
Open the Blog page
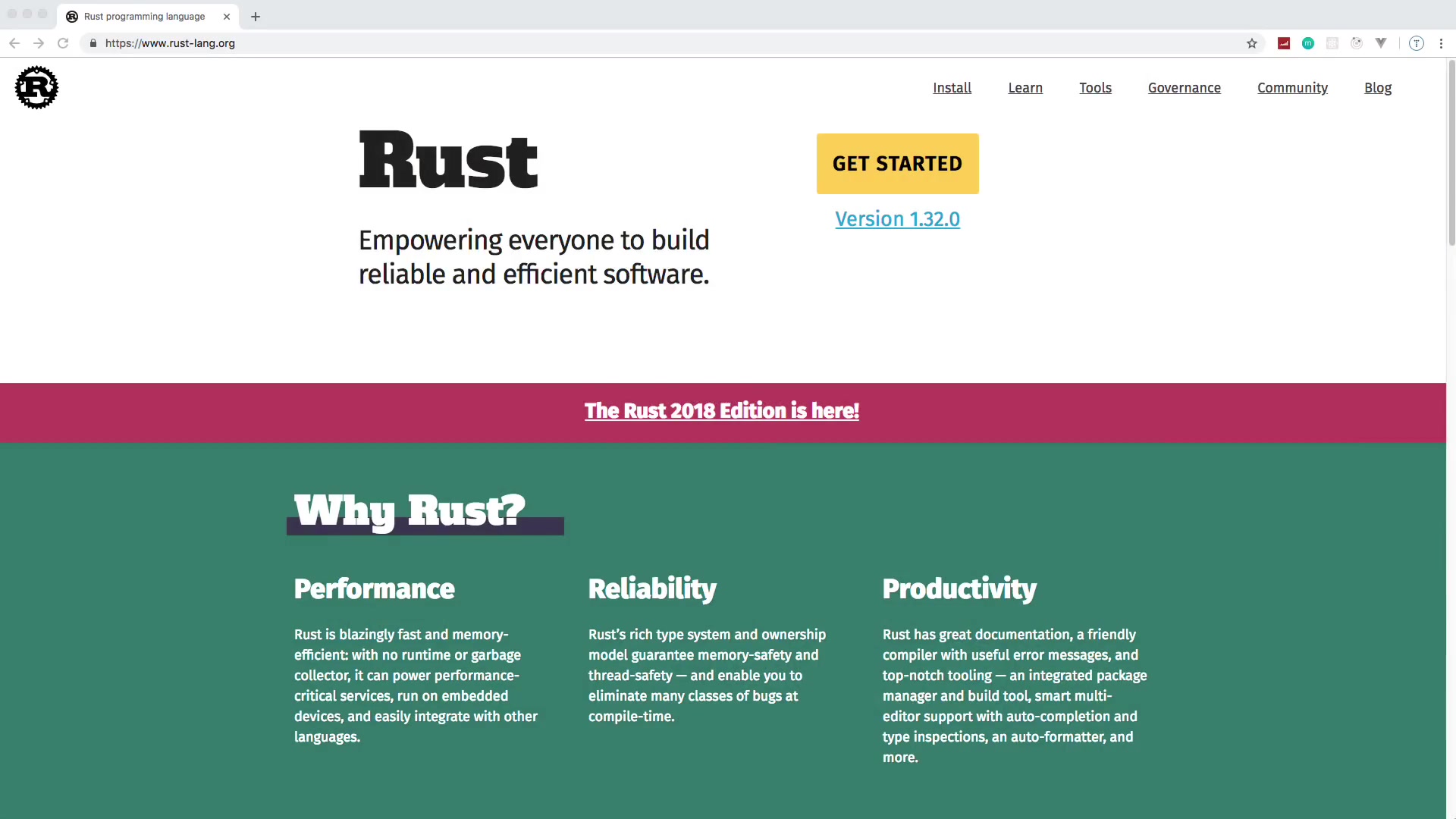pos(1378,88)
